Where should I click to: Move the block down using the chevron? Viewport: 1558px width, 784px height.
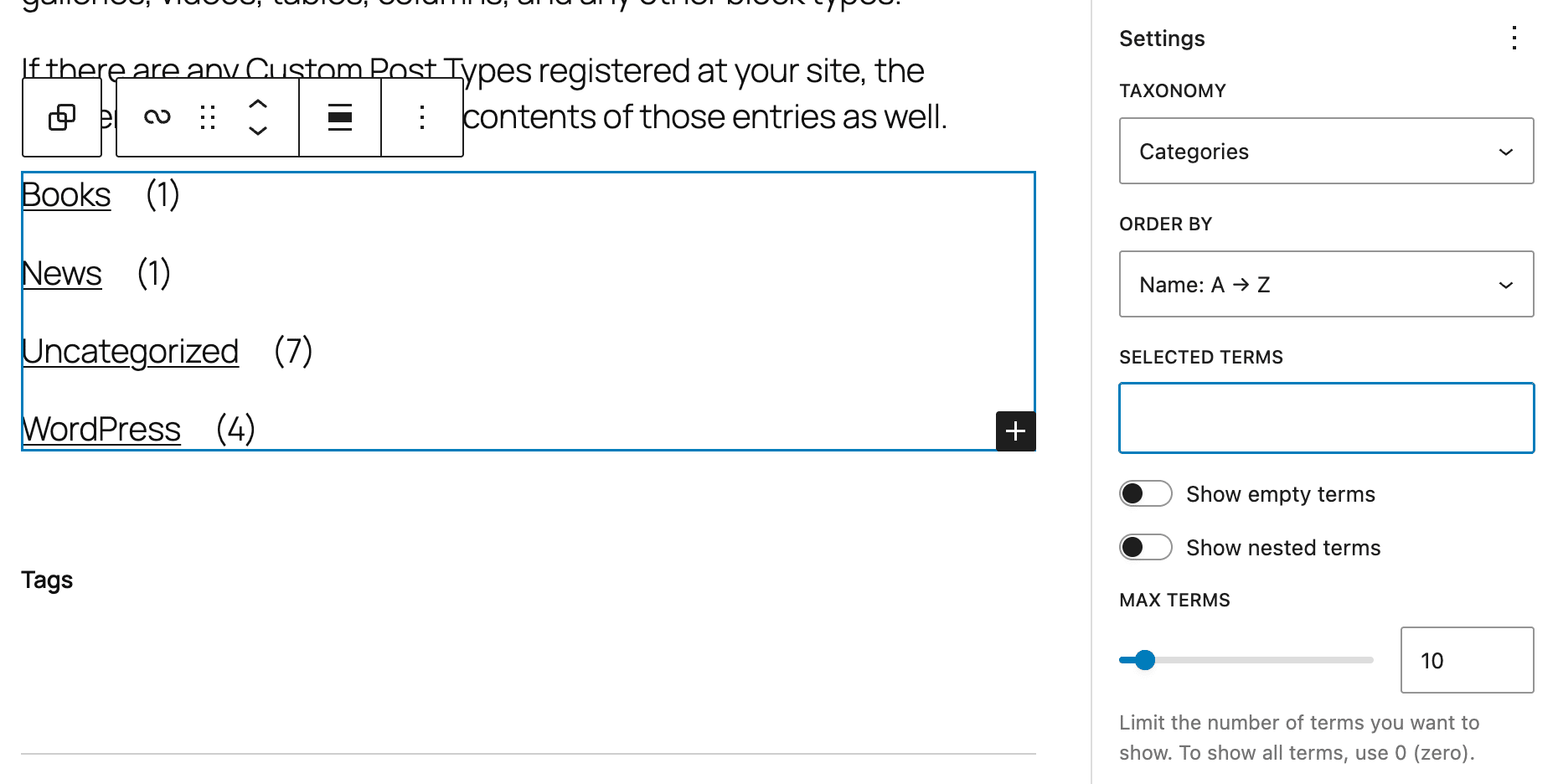click(x=259, y=131)
